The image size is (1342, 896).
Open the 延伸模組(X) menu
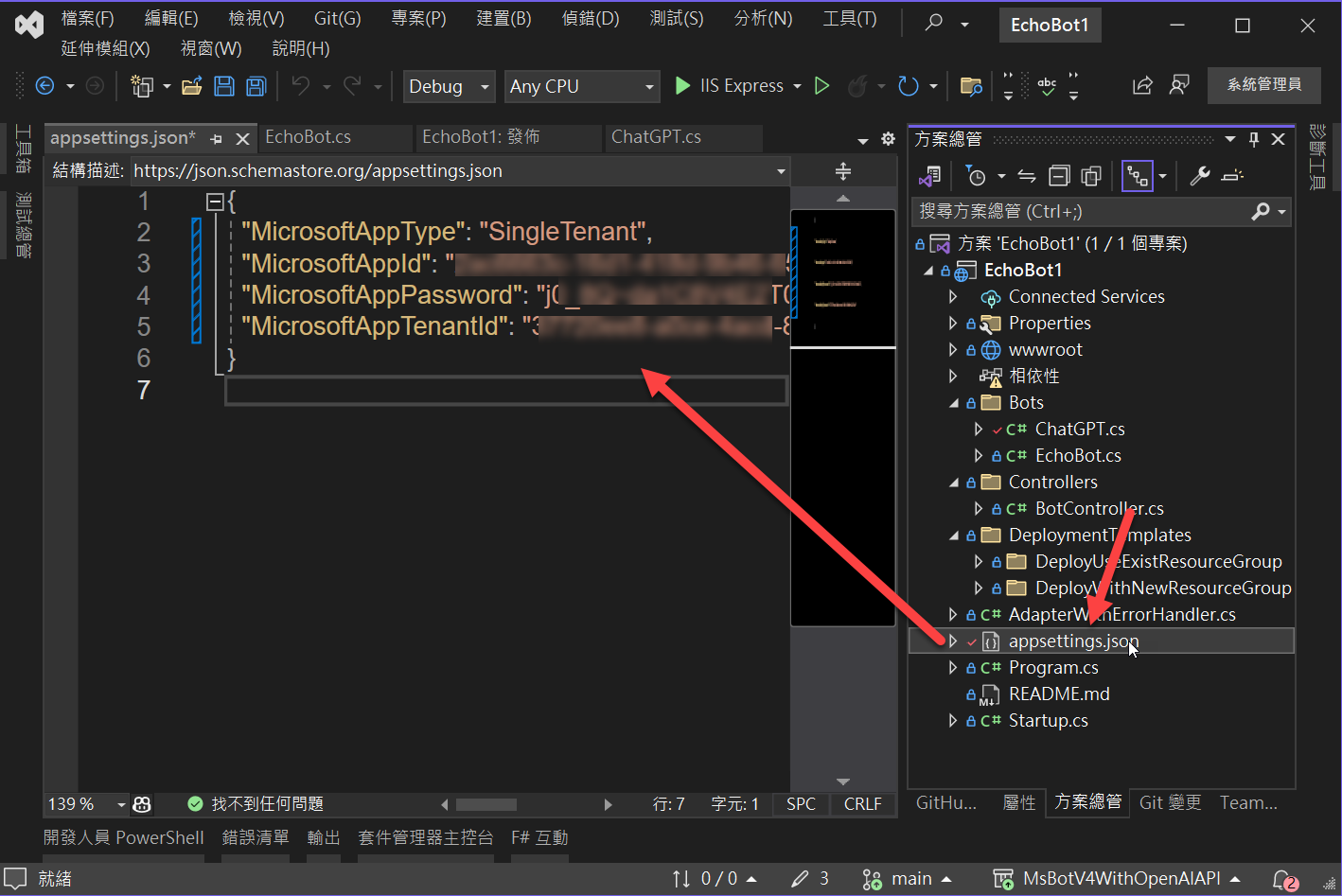(106, 48)
